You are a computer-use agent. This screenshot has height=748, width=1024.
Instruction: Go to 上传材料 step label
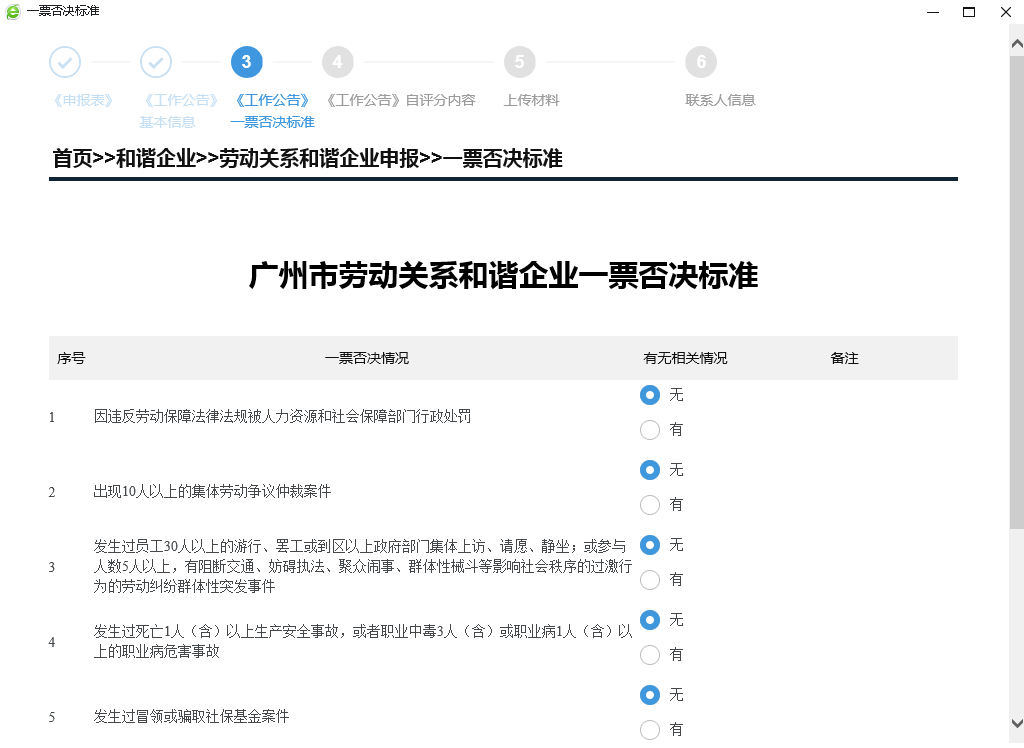tap(531, 100)
